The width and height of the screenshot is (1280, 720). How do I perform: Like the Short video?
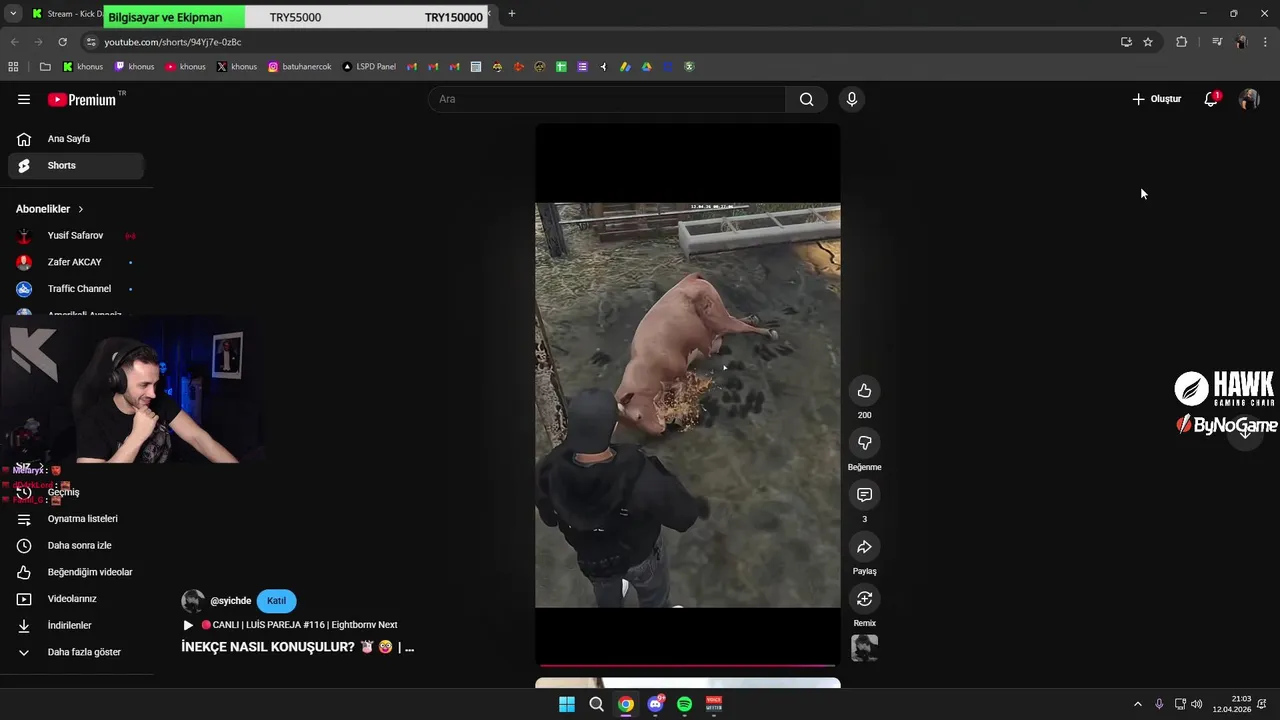click(x=864, y=391)
